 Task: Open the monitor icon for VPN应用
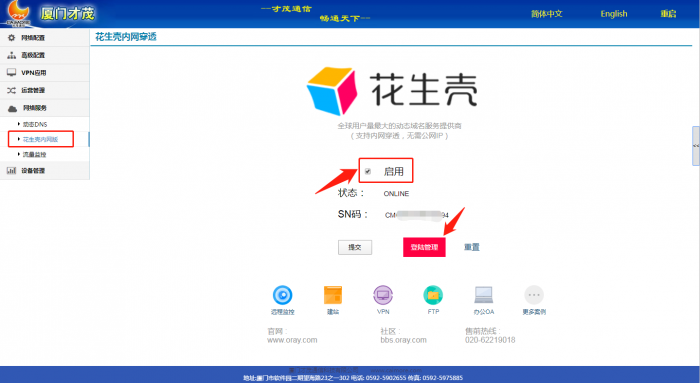(x=12, y=73)
